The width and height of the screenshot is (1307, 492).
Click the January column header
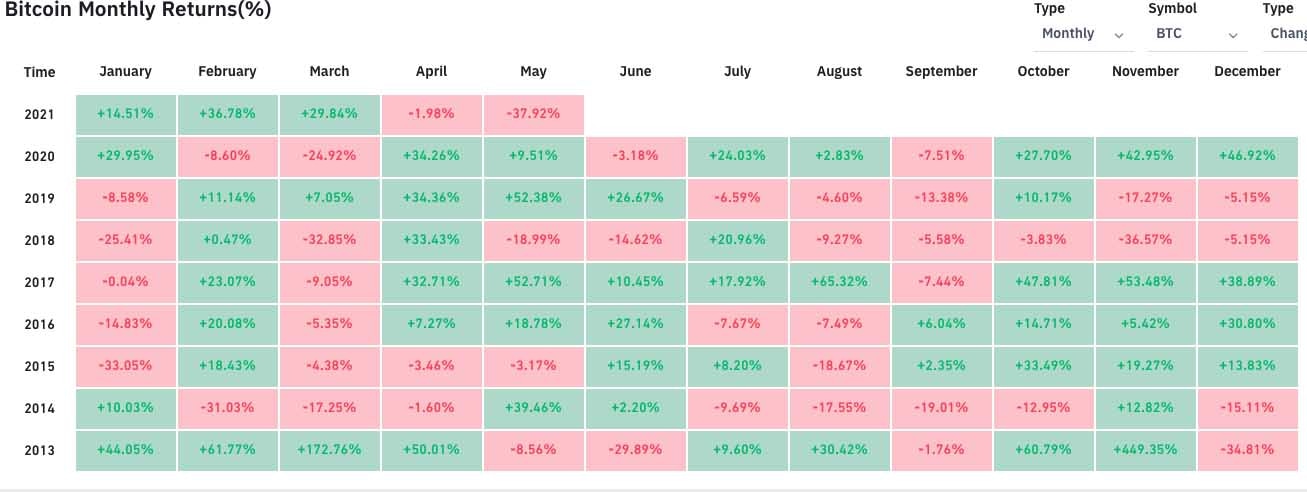(x=126, y=71)
